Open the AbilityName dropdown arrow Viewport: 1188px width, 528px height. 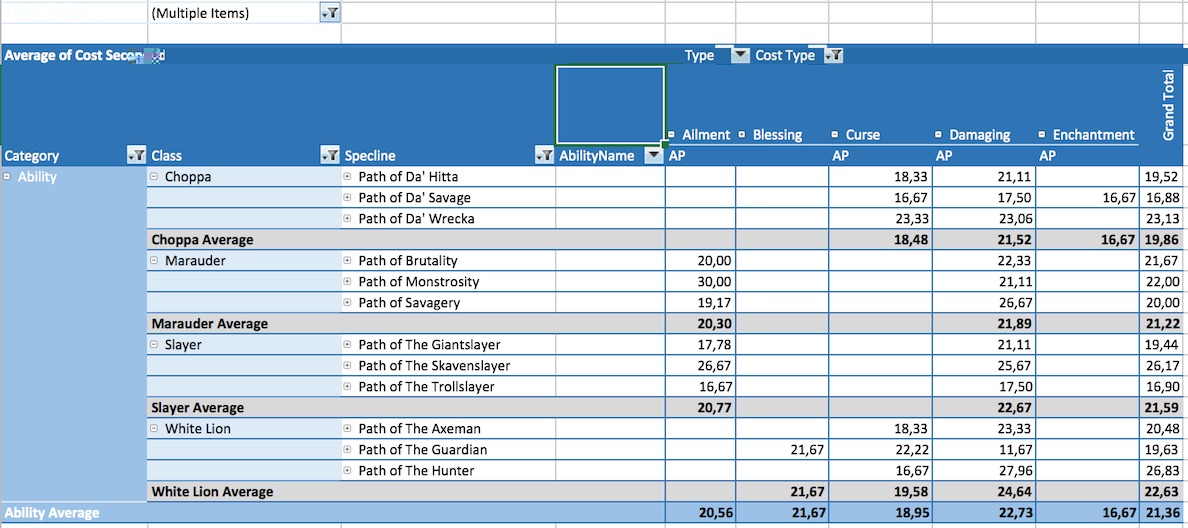tap(653, 155)
